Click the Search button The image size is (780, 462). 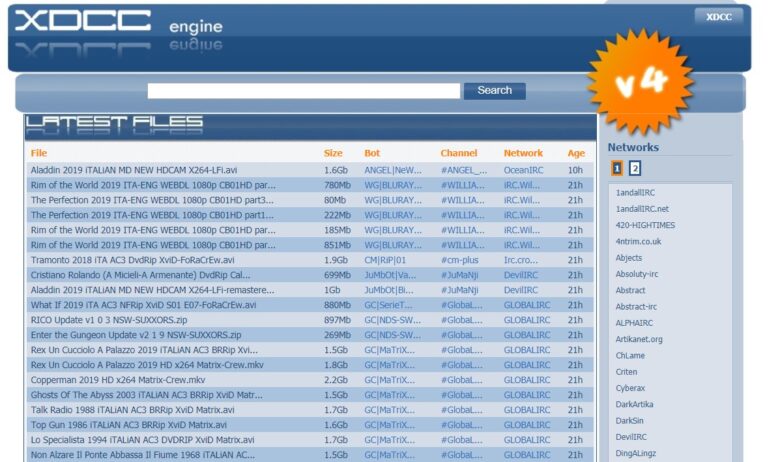click(x=494, y=91)
